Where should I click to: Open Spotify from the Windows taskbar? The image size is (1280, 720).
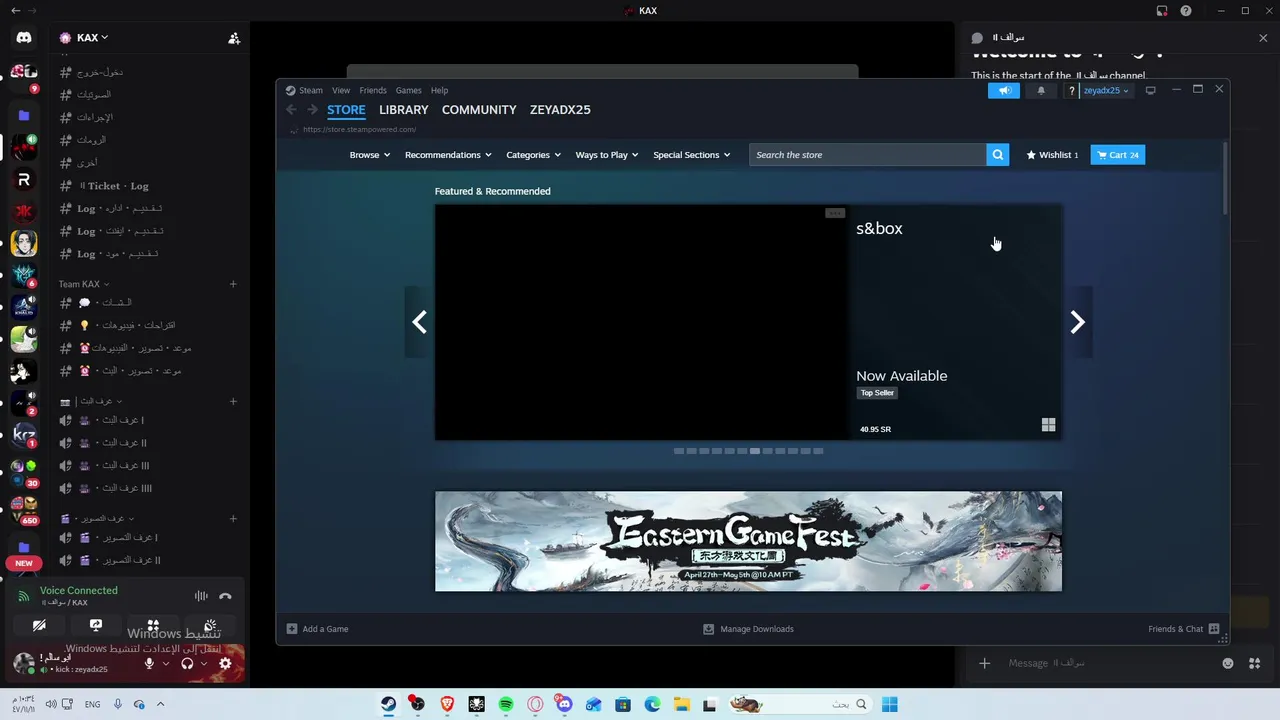click(506, 704)
